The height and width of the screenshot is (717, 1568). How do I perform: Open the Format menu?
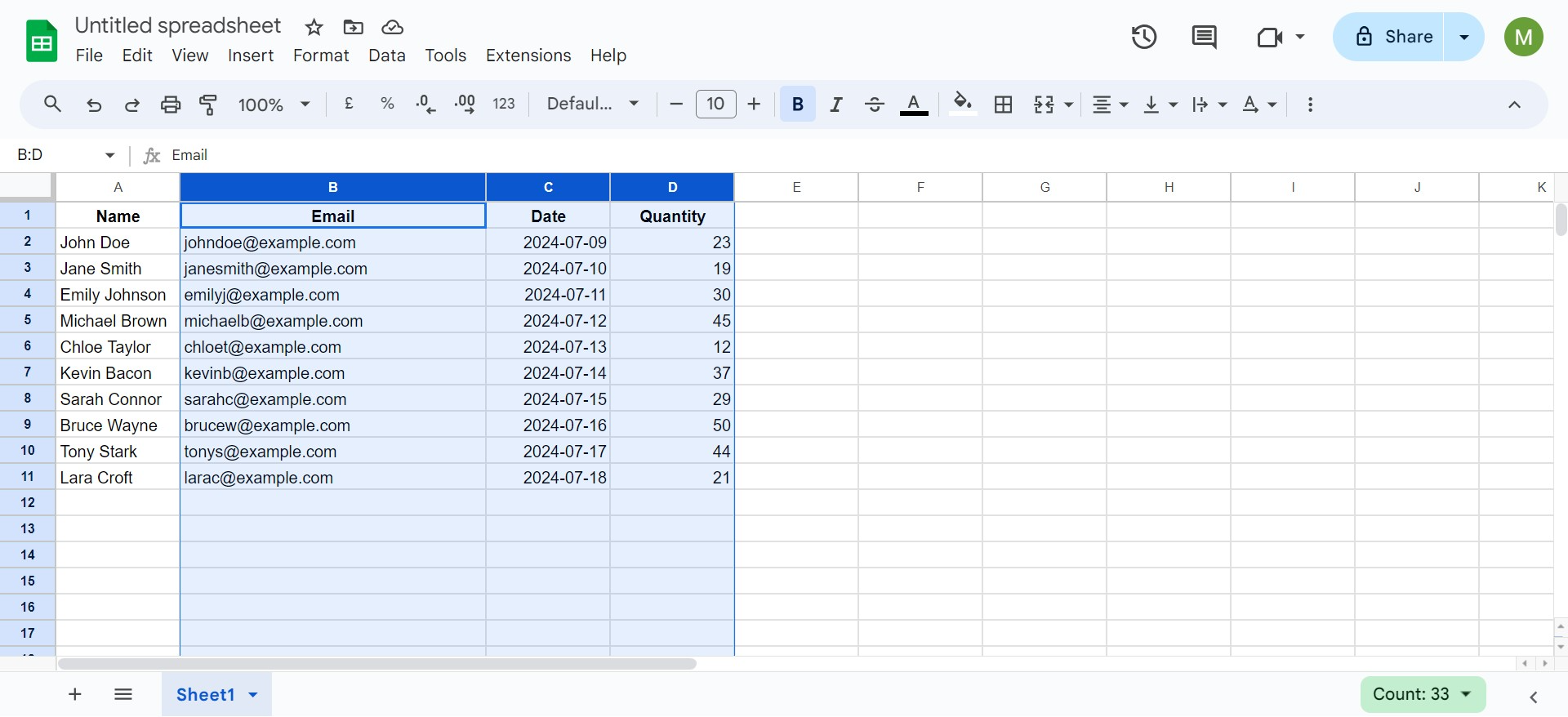coord(321,56)
